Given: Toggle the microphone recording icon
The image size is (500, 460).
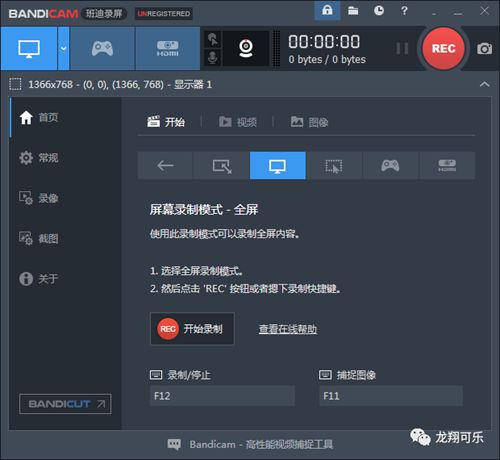Looking at the screenshot, I should pyautogui.click(x=213, y=57).
